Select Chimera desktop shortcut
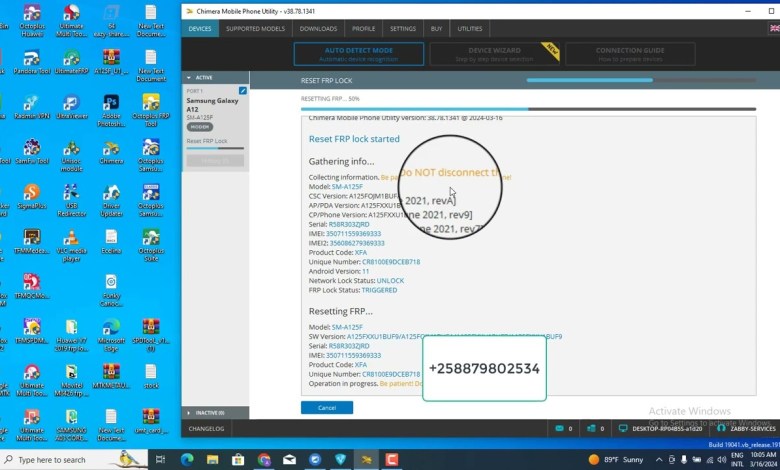The height and width of the screenshot is (470, 780). click(x=111, y=152)
